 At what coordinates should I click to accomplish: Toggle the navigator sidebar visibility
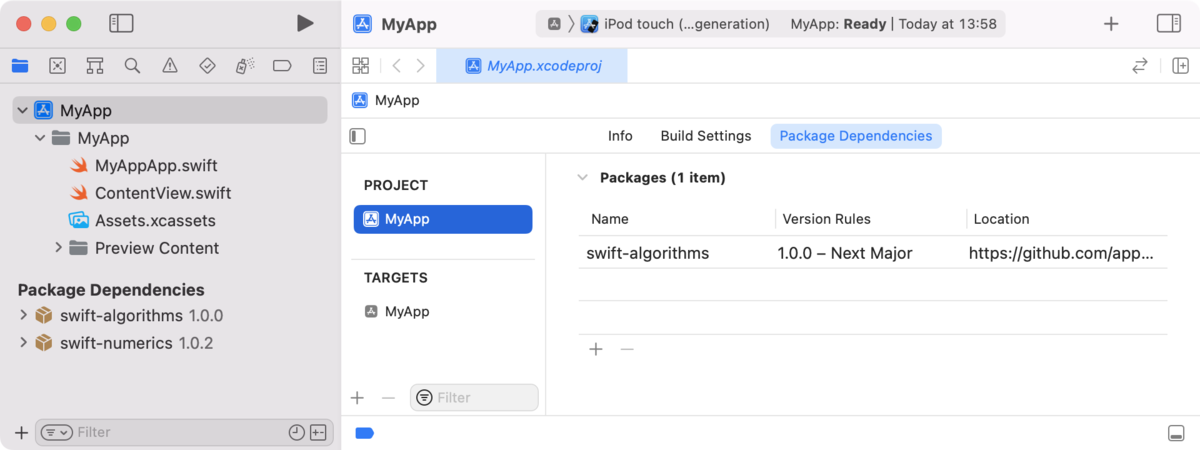click(x=121, y=24)
